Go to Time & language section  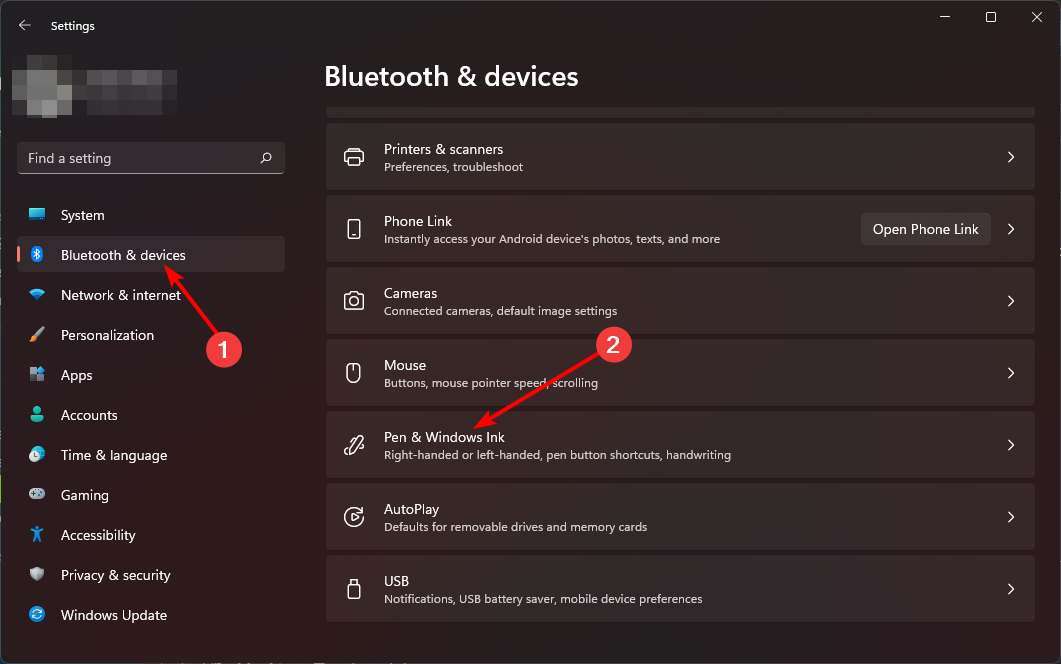[x=113, y=455]
